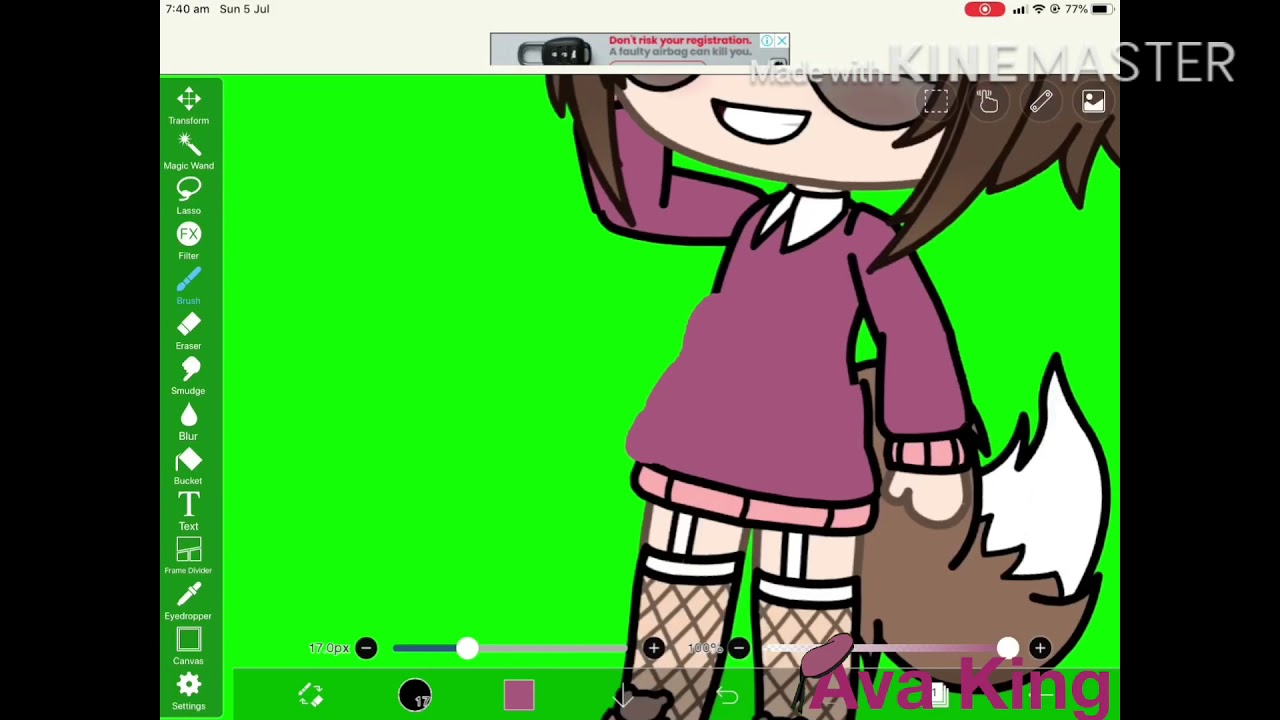This screenshot has height=720, width=1280.
Task: Select the Blur tool
Action: [x=188, y=421]
